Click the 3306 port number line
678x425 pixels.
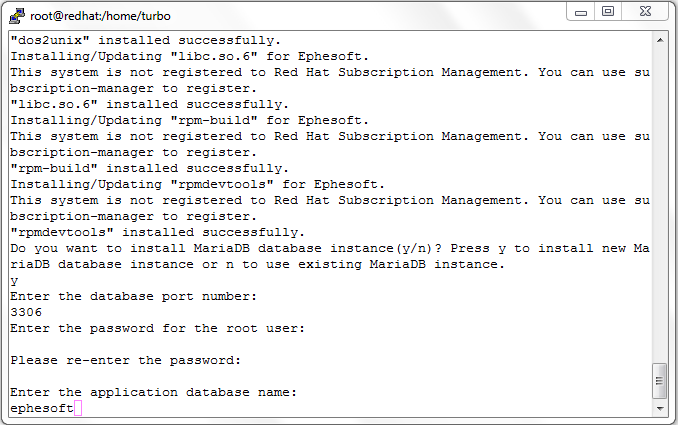pyautogui.click(x=26, y=312)
